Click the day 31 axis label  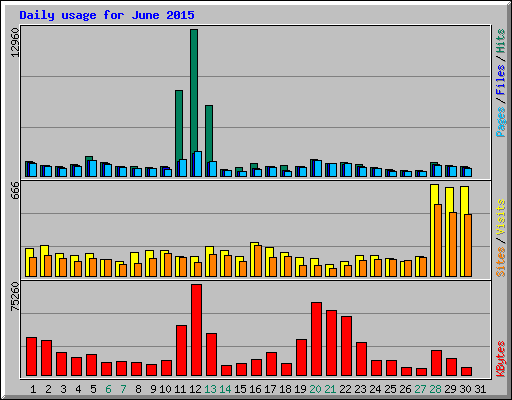click(x=480, y=389)
